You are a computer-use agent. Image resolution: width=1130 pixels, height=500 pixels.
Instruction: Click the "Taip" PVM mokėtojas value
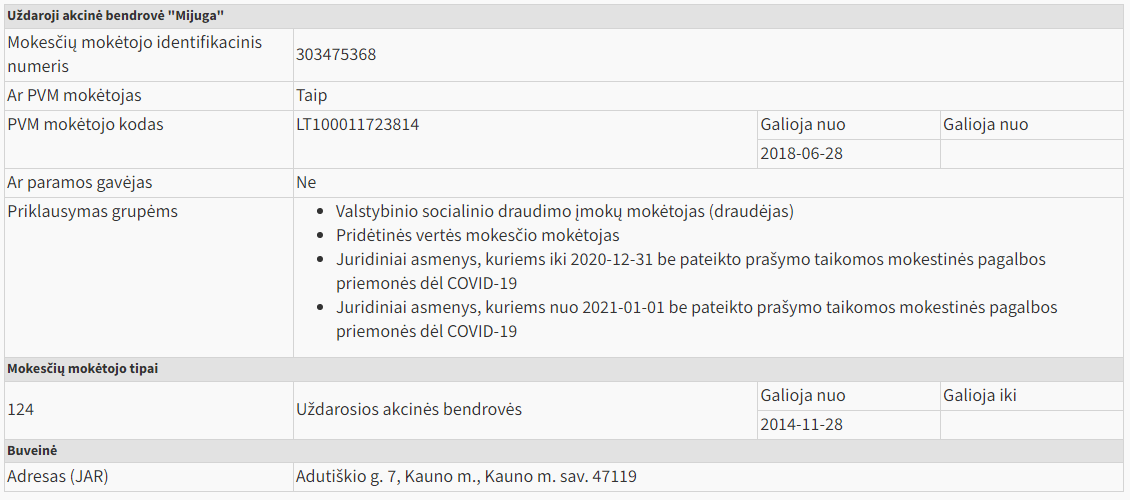tap(311, 96)
